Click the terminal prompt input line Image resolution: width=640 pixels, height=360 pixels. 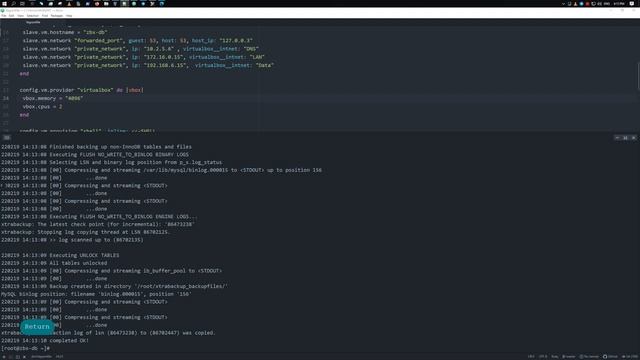(25, 348)
